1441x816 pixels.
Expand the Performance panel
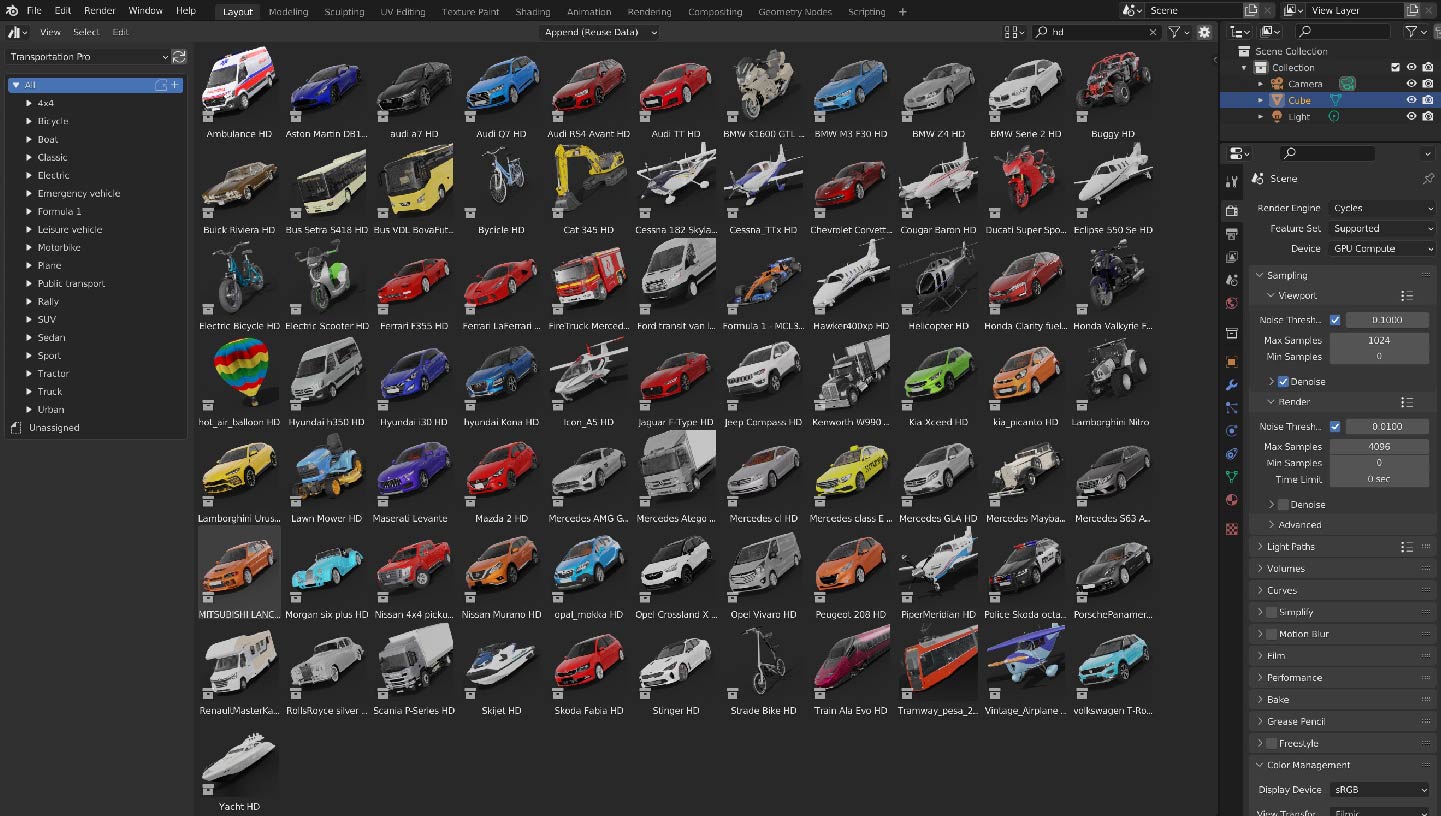pos(1260,678)
